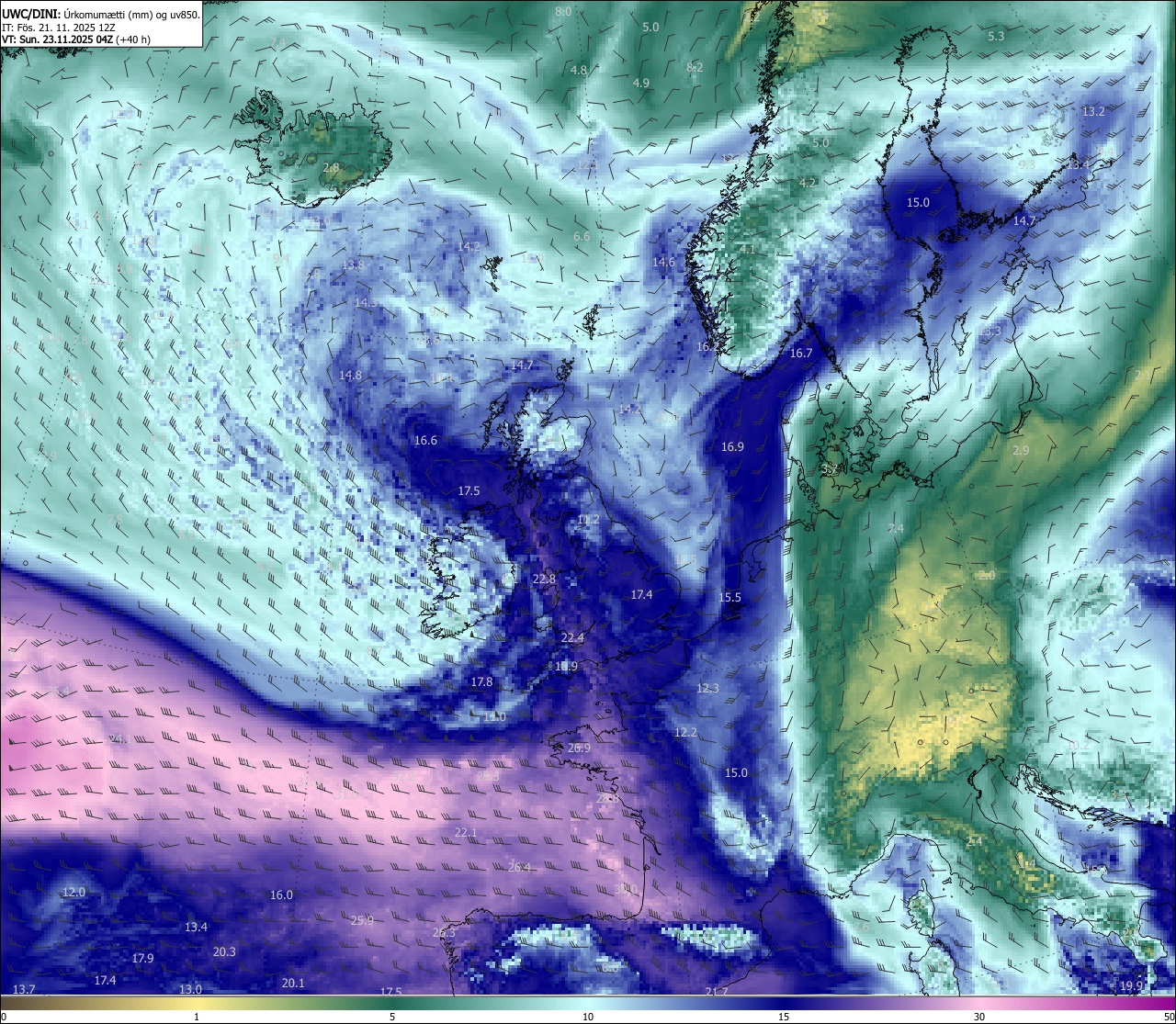Screen dimensions: 1176x1024
Task: Click the value 16.6 northwest of Ireland
Action: point(425,441)
